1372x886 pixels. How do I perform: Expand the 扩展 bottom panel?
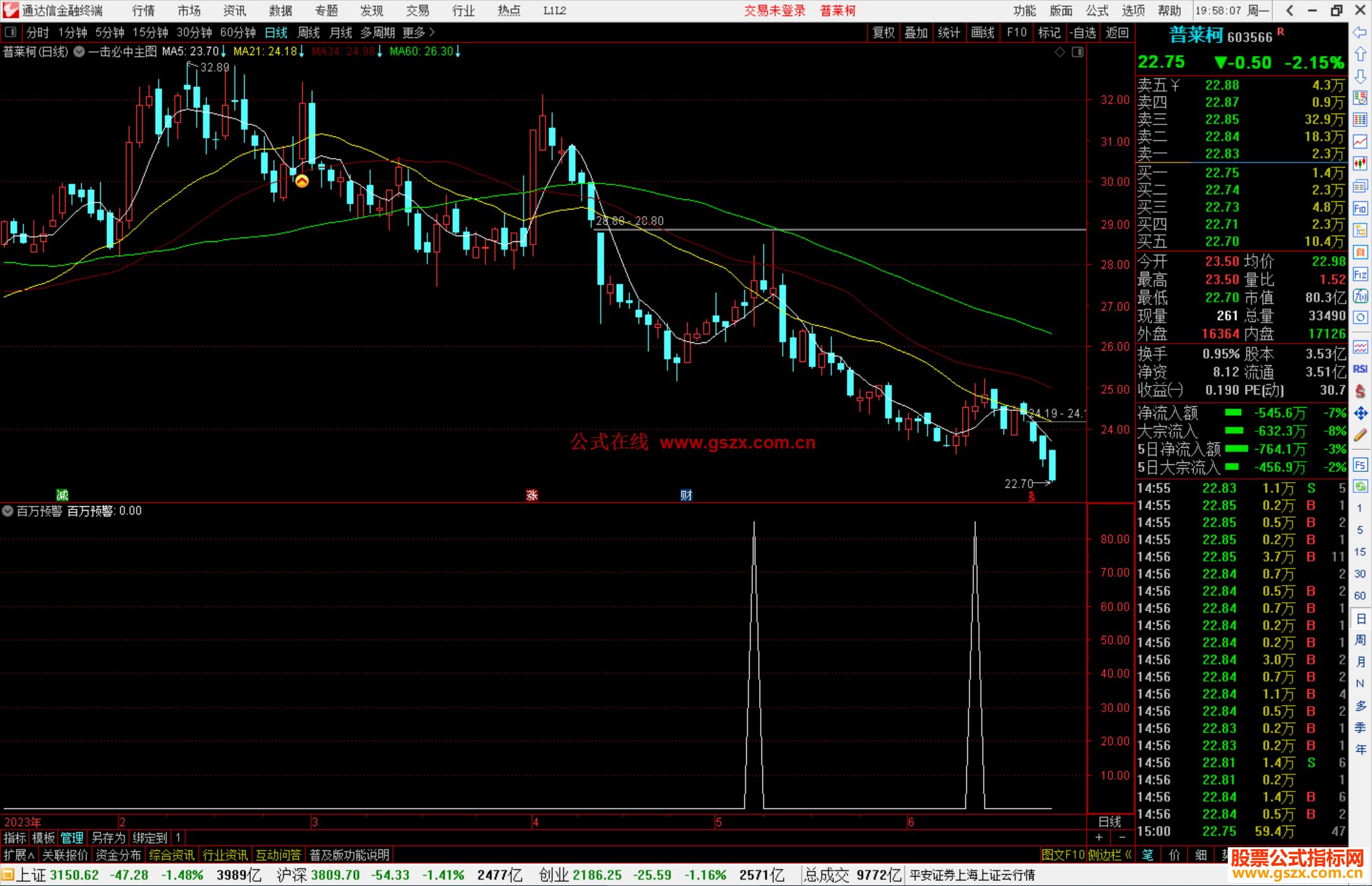point(19,855)
